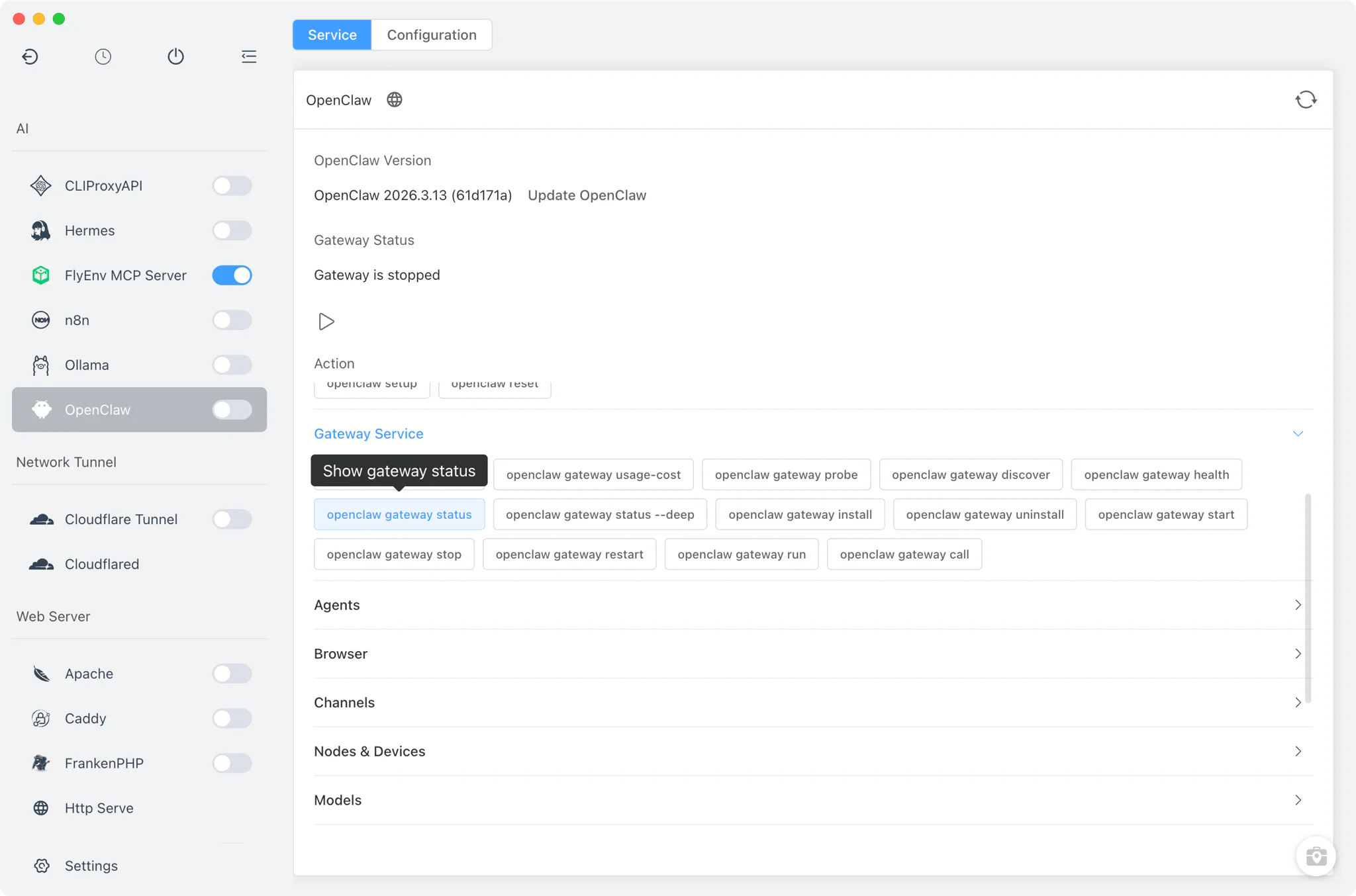The height and width of the screenshot is (896, 1356).
Task: Run openclaw gateway status --deep
Action: point(600,514)
